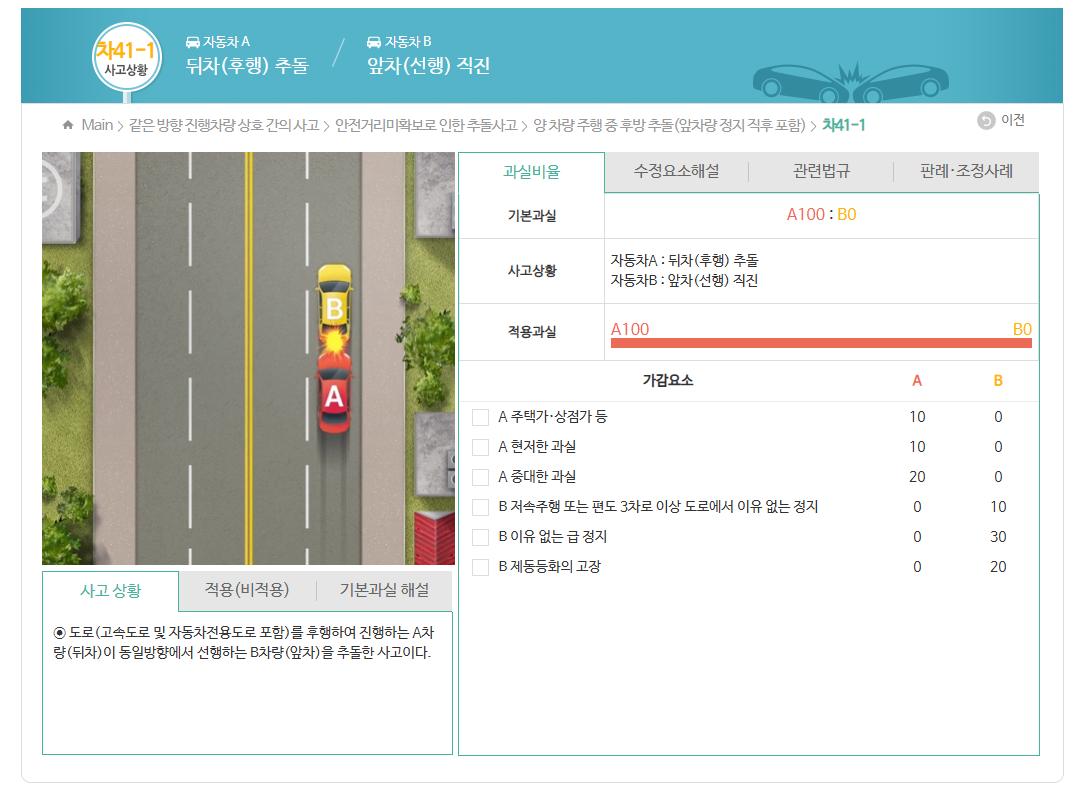
Task: Check the A 주택가·상점가 등 checkbox
Action: 481,417
